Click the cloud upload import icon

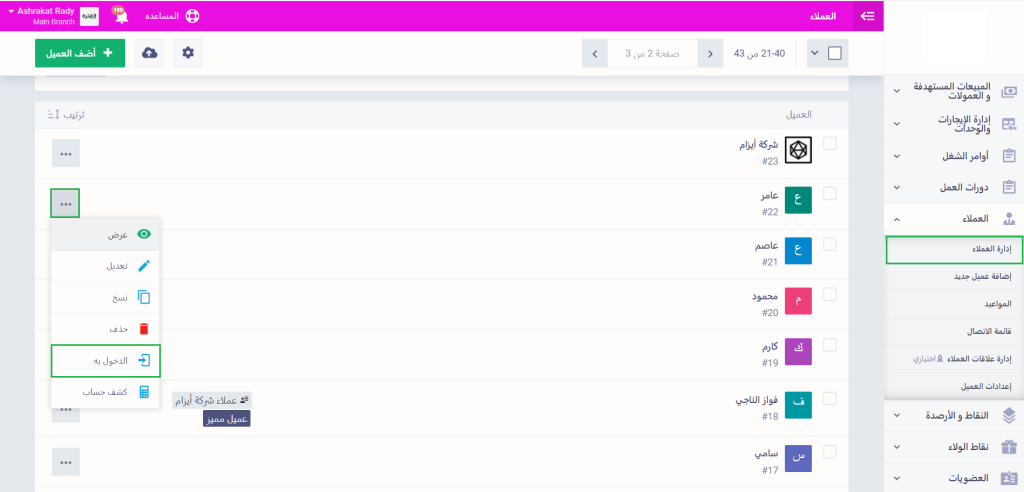pos(149,53)
